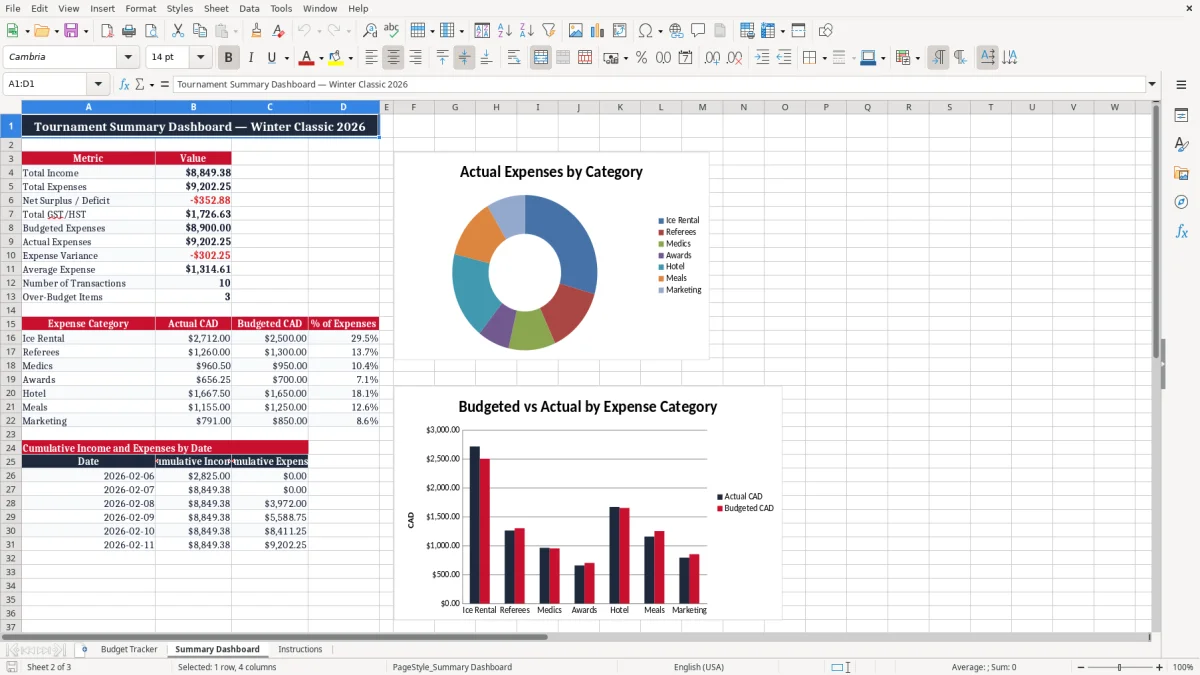Enable AutoFilter funnel icon

(549, 31)
